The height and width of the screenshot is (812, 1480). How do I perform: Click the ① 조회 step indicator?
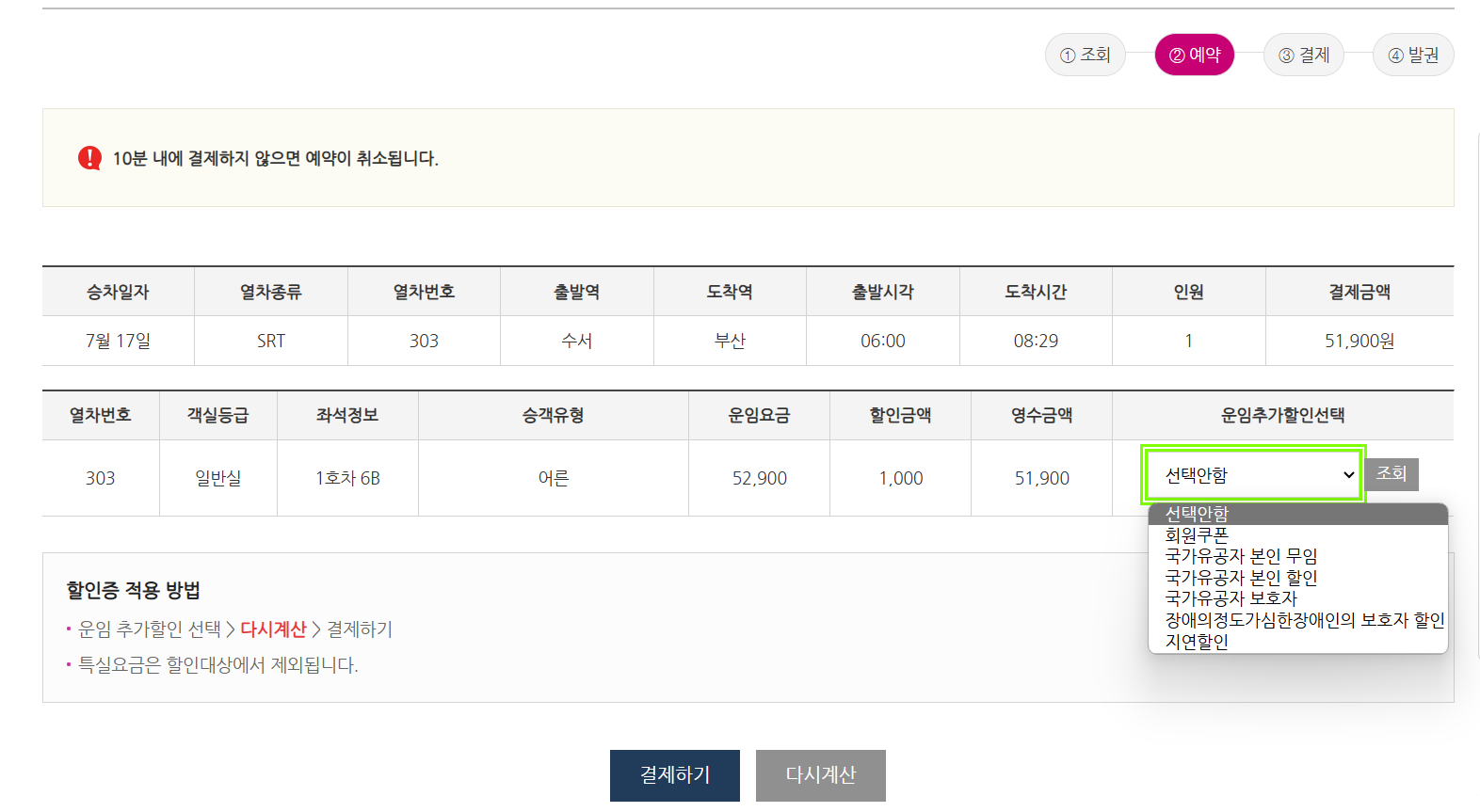click(1085, 55)
